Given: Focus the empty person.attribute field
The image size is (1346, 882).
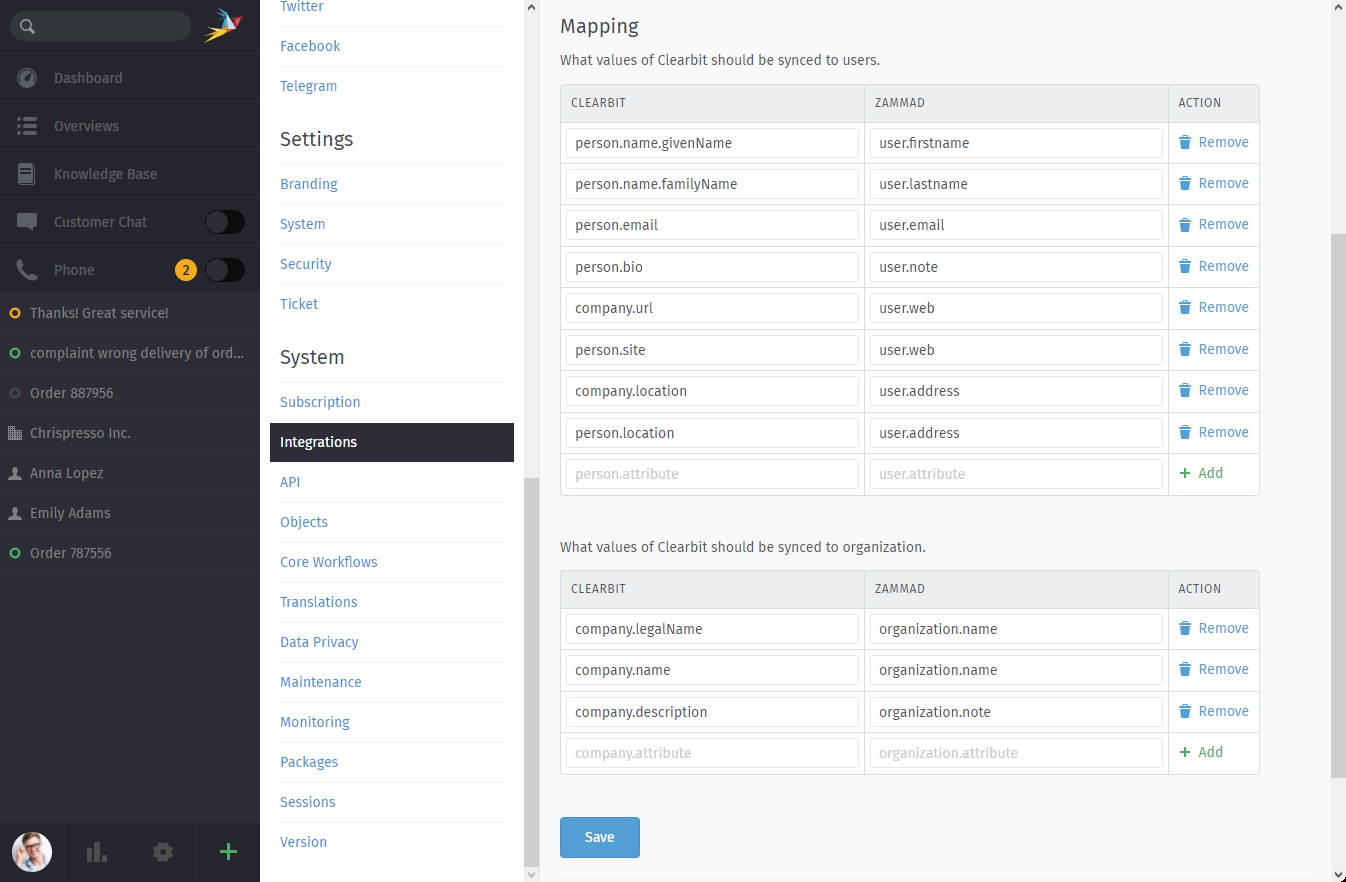Looking at the screenshot, I should (x=712, y=474).
